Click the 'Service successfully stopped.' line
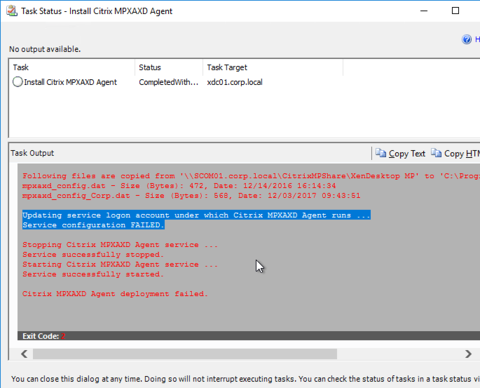Image resolution: width=480 pixels, height=388 pixels. pos(93,254)
